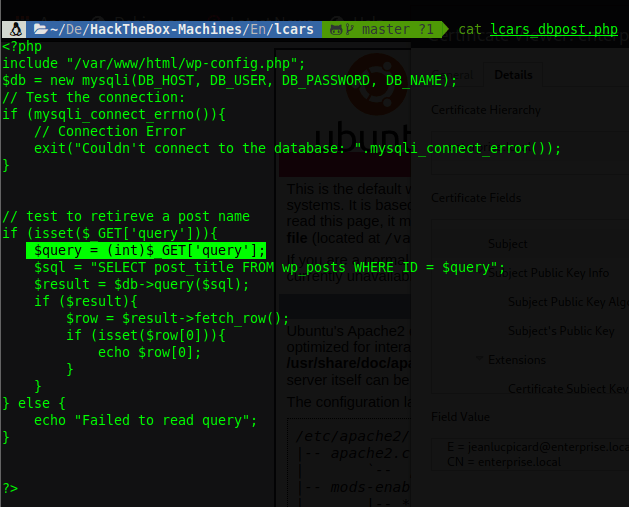Select Subject Public Key Algorithm item
The width and height of the screenshot is (629, 507).
point(568,302)
